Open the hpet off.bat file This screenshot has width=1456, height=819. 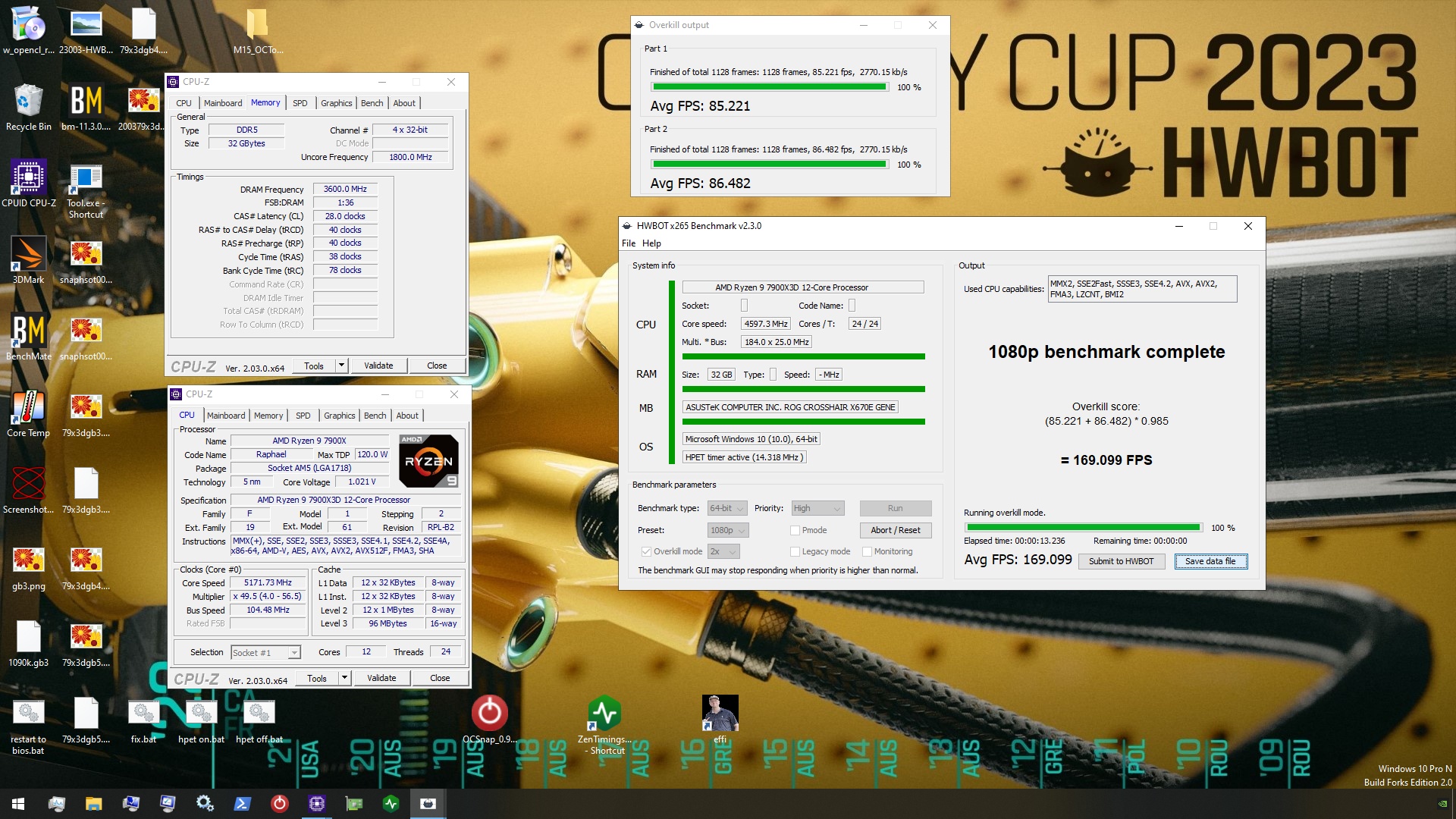coord(259,720)
